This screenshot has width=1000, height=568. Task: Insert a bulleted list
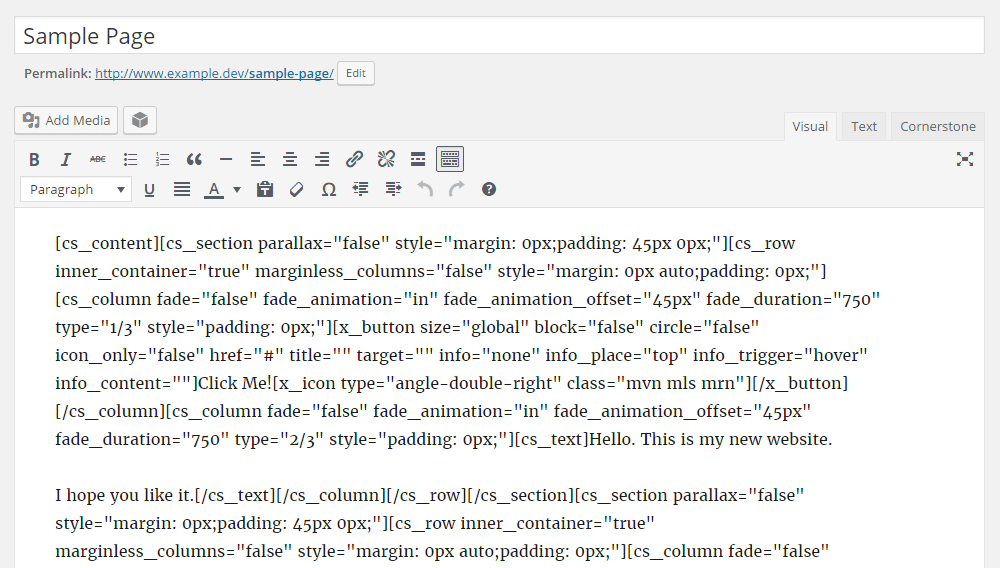tap(130, 159)
